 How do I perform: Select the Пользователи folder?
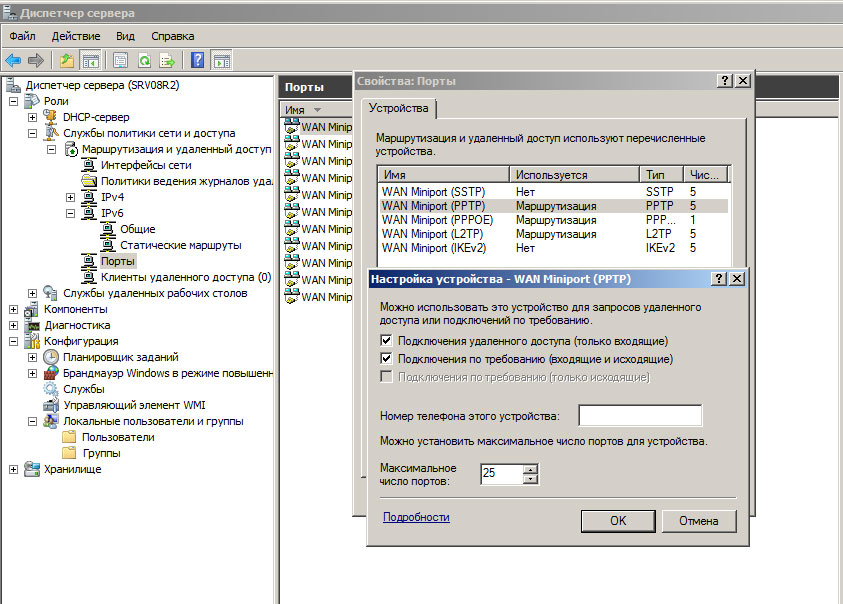[118, 437]
